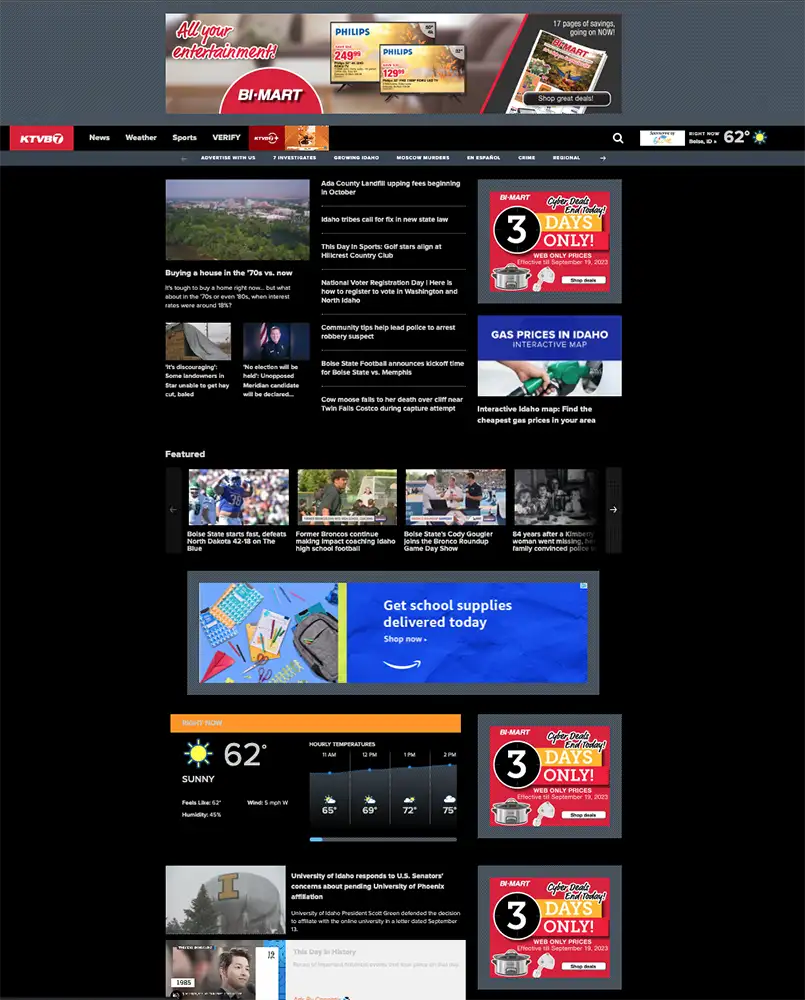Click the KTVB7 logo
Screen dimensions: 805x1000
click(x=41, y=138)
